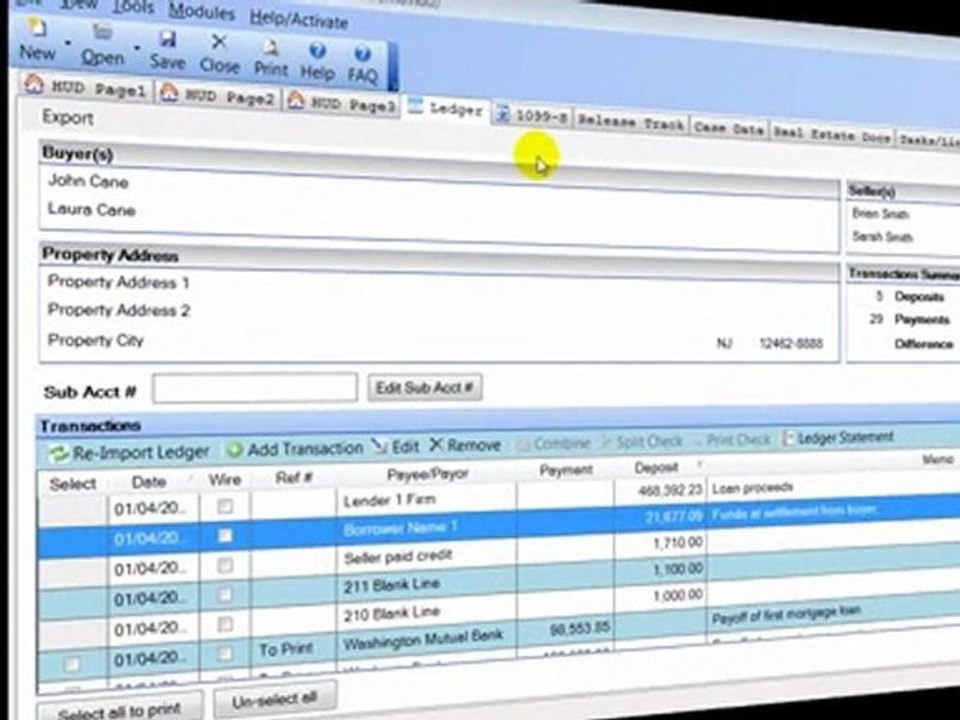Click the To Print reference cell
The image size is (960, 720).
click(293, 648)
